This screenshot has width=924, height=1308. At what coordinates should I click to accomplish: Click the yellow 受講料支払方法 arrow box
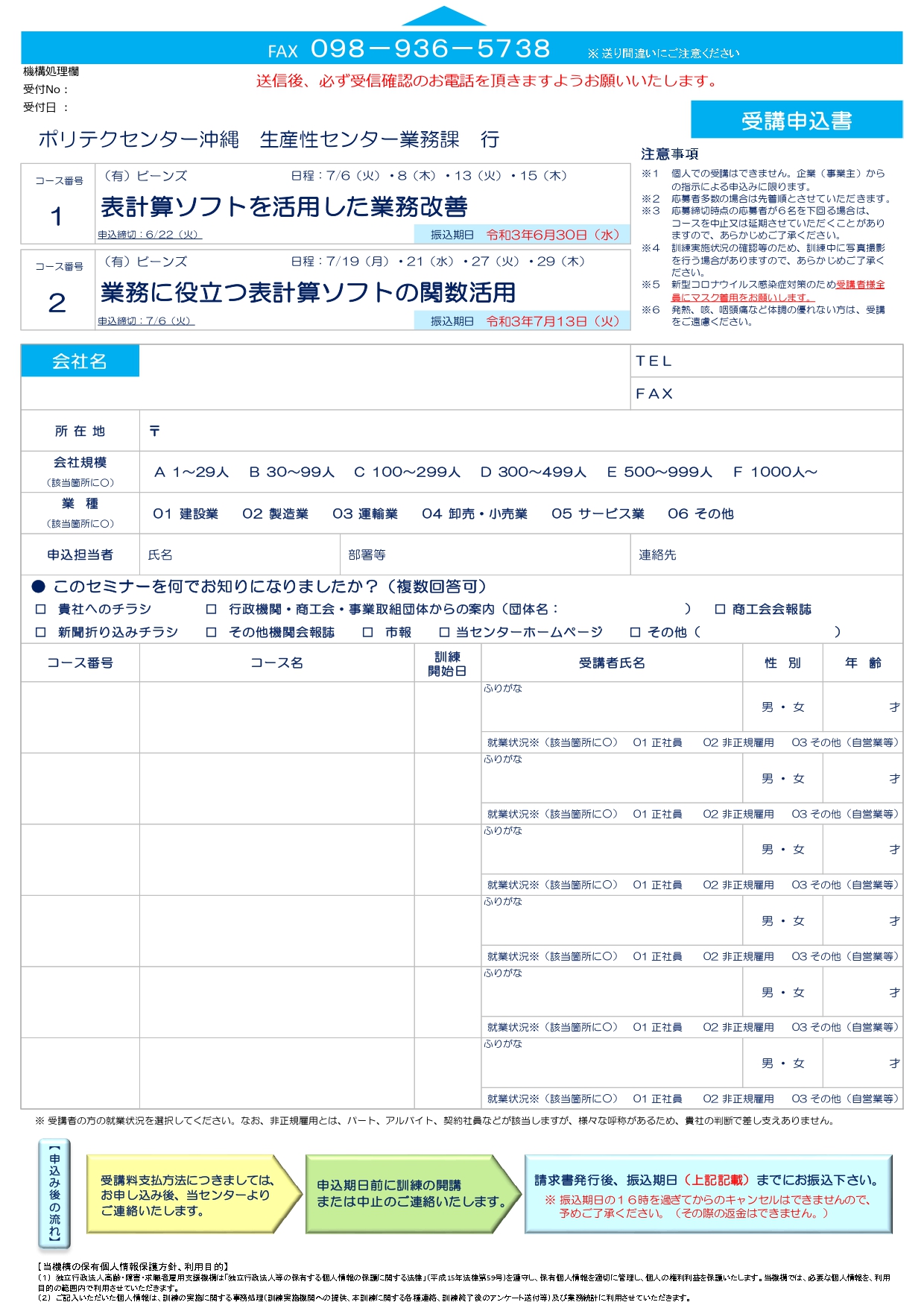pyautogui.click(x=194, y=1195)
